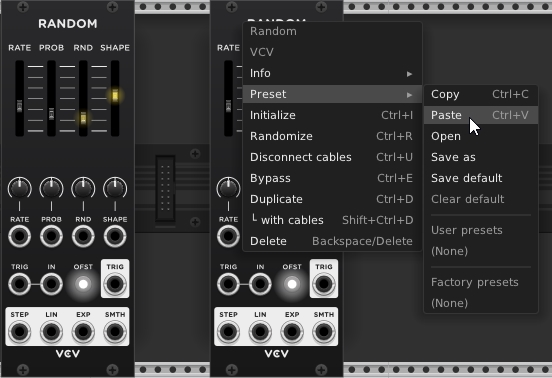Click the VCV logo on right module
The image size is (552, 378).
tap(276, 354)
